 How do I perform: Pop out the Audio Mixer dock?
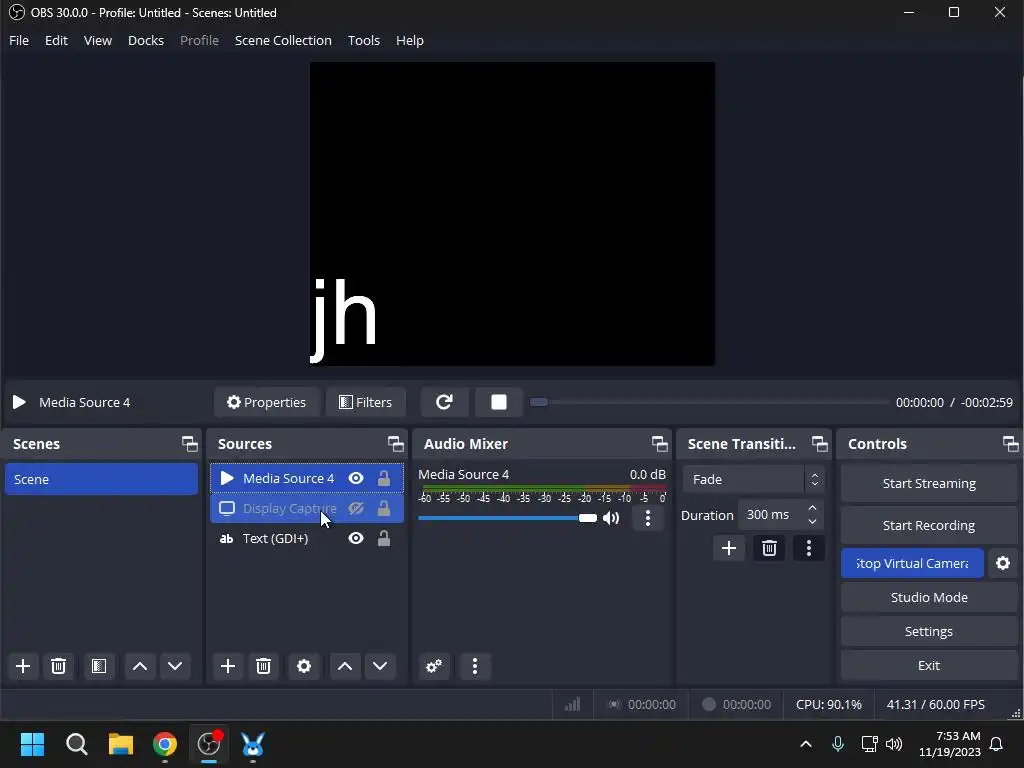click(x=660, y=444)
